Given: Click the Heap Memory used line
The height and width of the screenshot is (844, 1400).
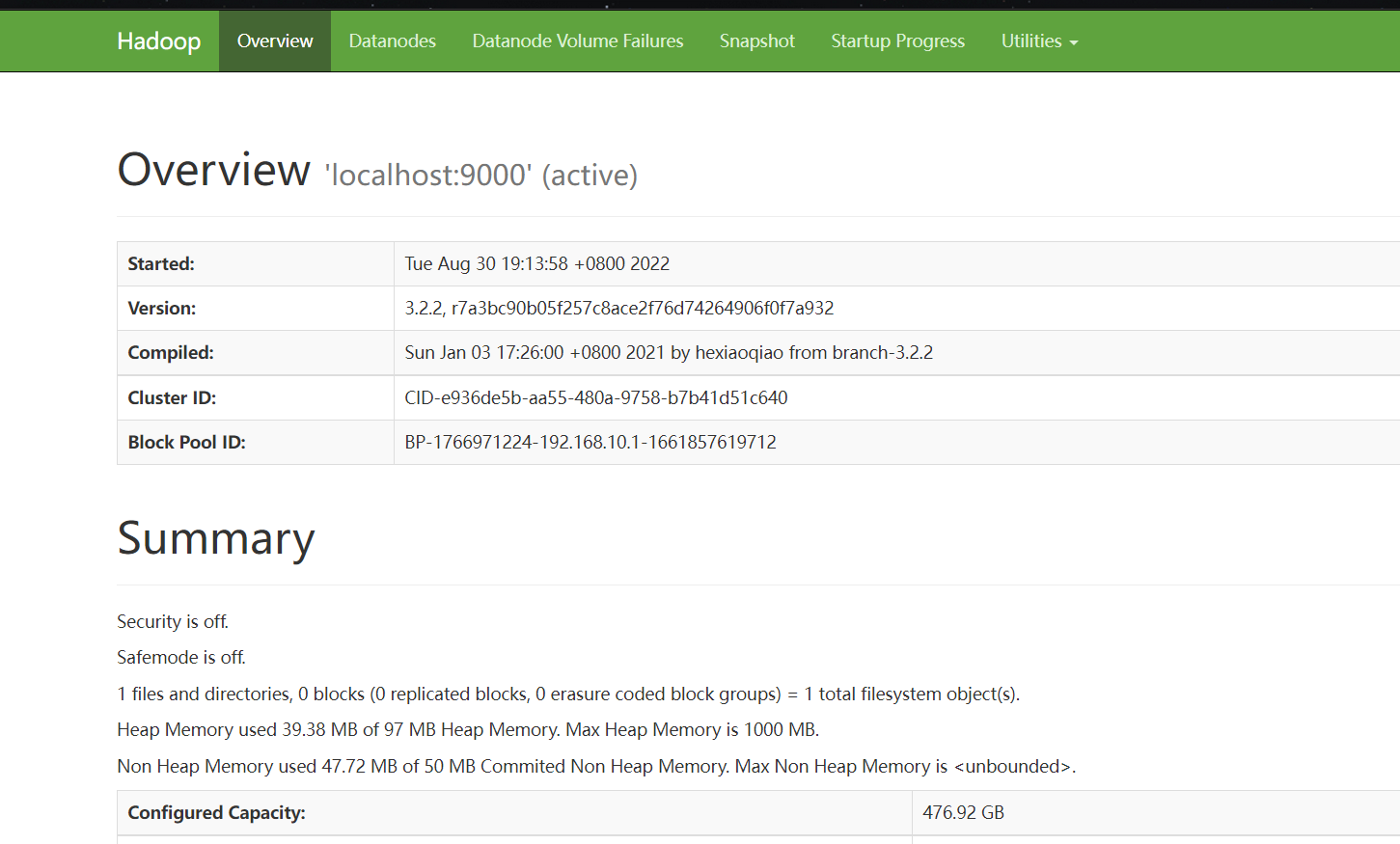Looking at the screenshot, I should (468, 729).
